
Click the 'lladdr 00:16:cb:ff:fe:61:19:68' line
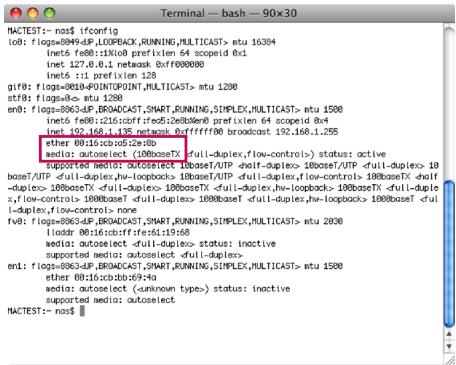click(x=118, y=232)
